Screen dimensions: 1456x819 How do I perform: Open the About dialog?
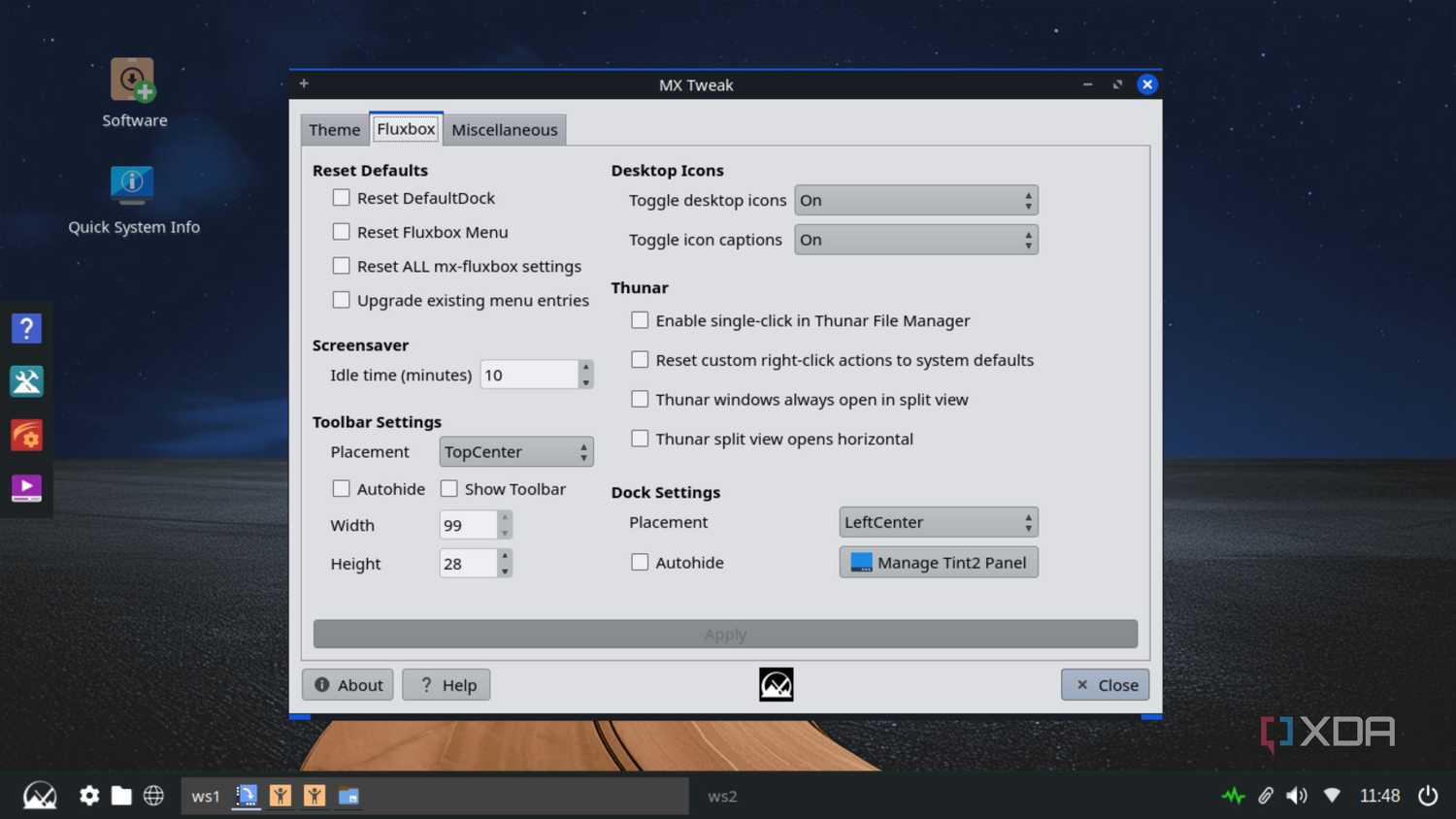[347, 685]
